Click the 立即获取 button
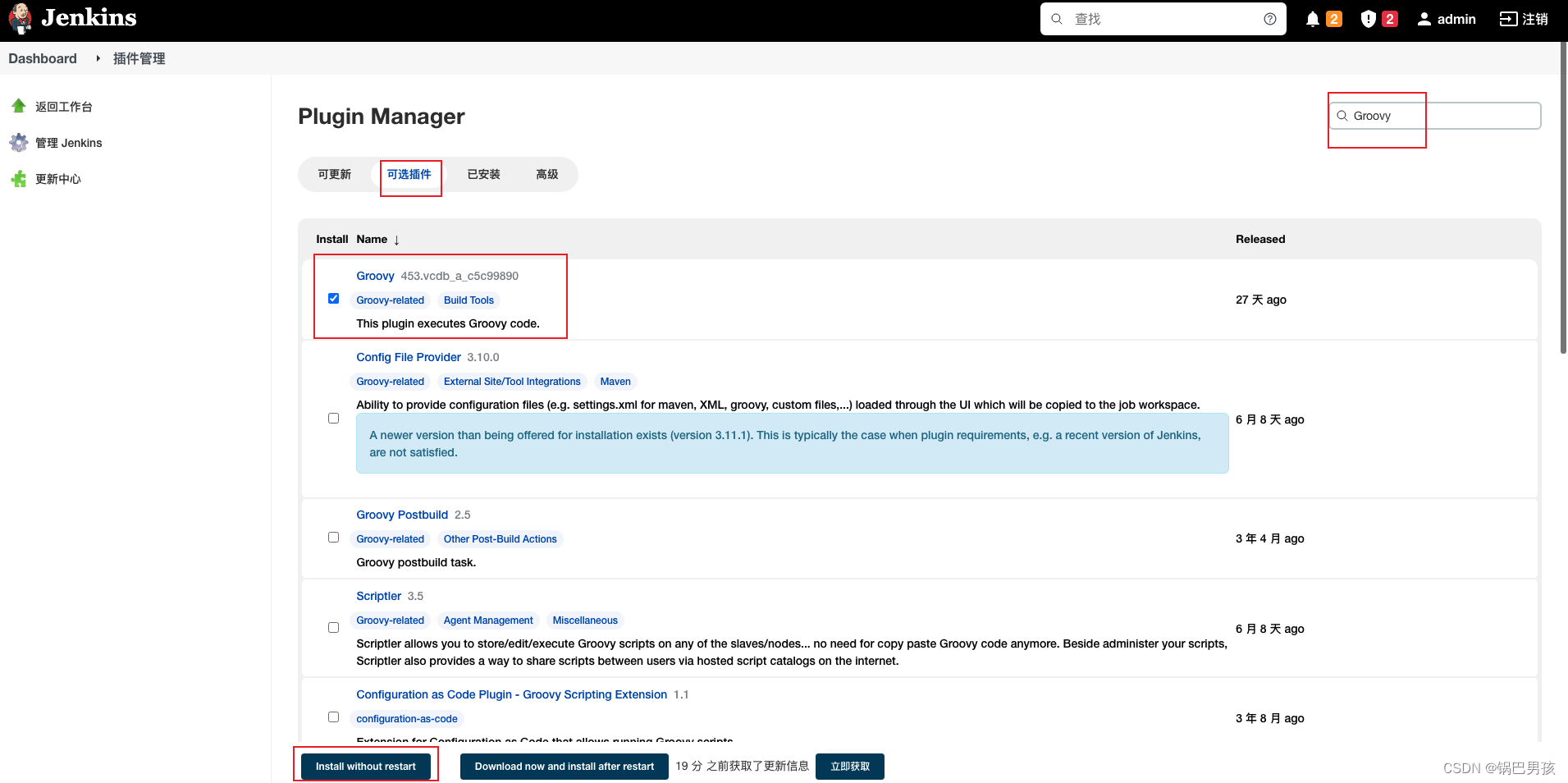The width and height of the screenshot is (1568, 783). click(850, 767)
